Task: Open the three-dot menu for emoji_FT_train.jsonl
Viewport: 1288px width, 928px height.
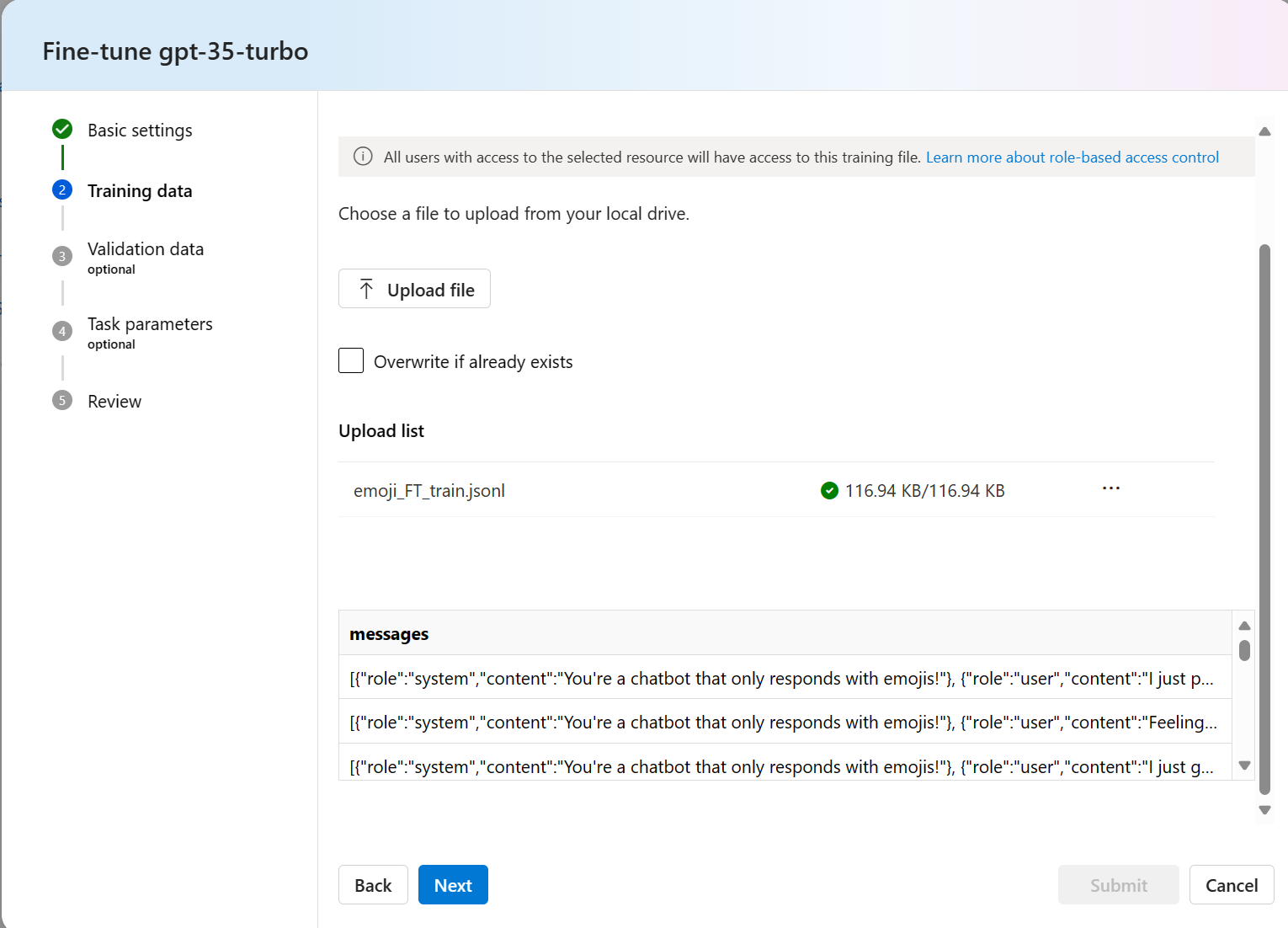Action: [x=1111, y=488]
